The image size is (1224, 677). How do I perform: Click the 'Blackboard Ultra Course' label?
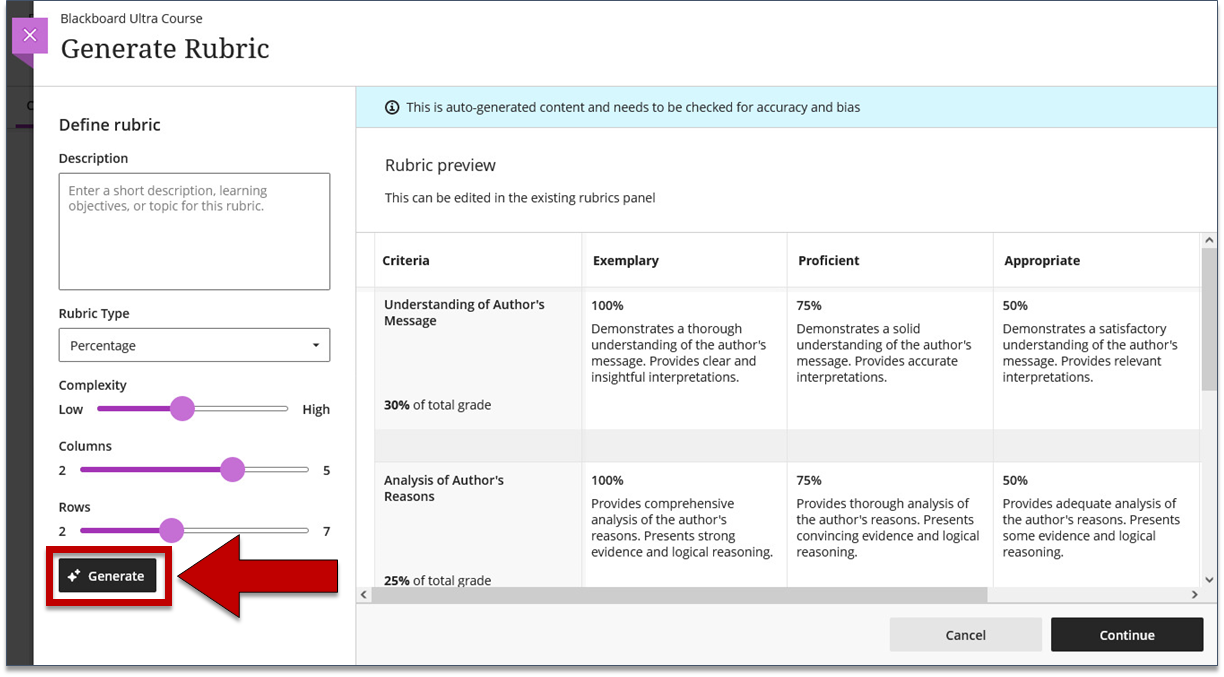[131, 18]
